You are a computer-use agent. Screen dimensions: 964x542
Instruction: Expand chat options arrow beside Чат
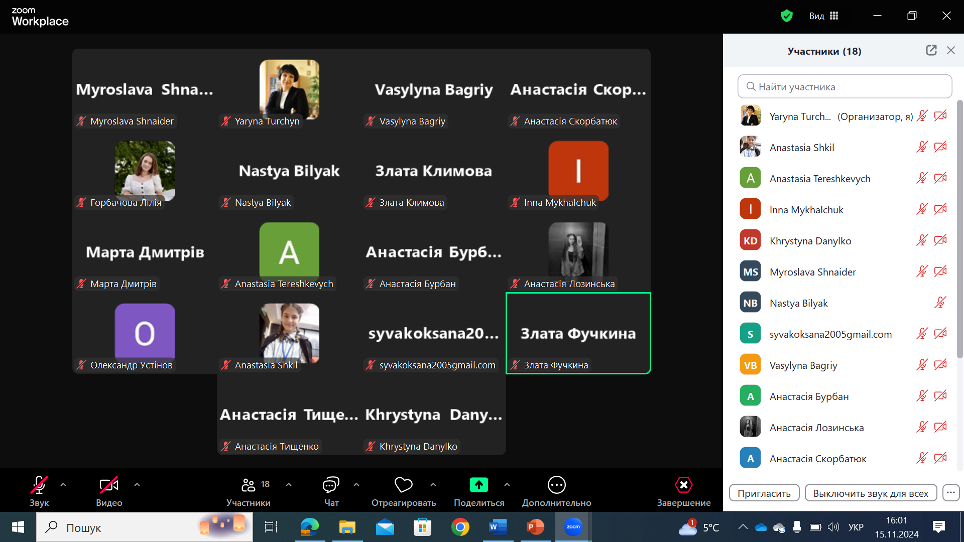click(x=356, y=485)
